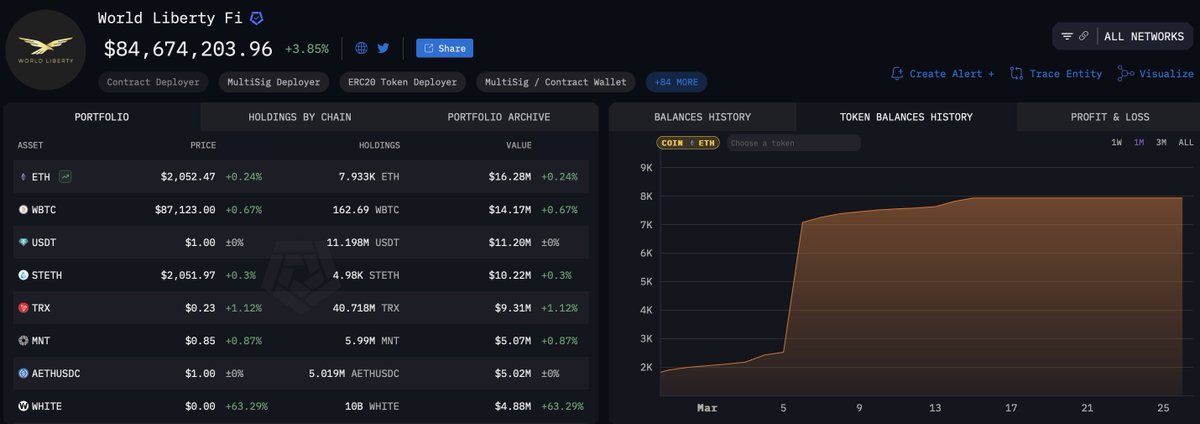
Task: Click the PRICE column header
Action: [x=203, y=146]
